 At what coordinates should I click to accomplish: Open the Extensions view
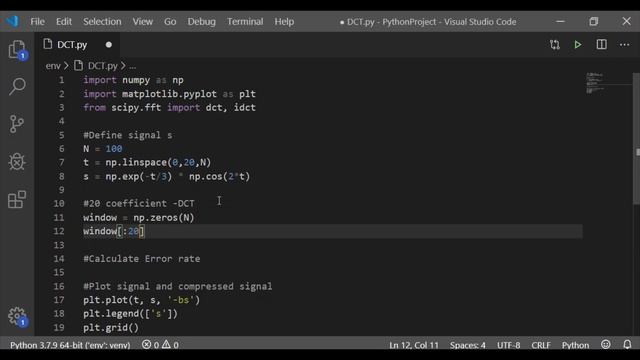pos(17,199)
